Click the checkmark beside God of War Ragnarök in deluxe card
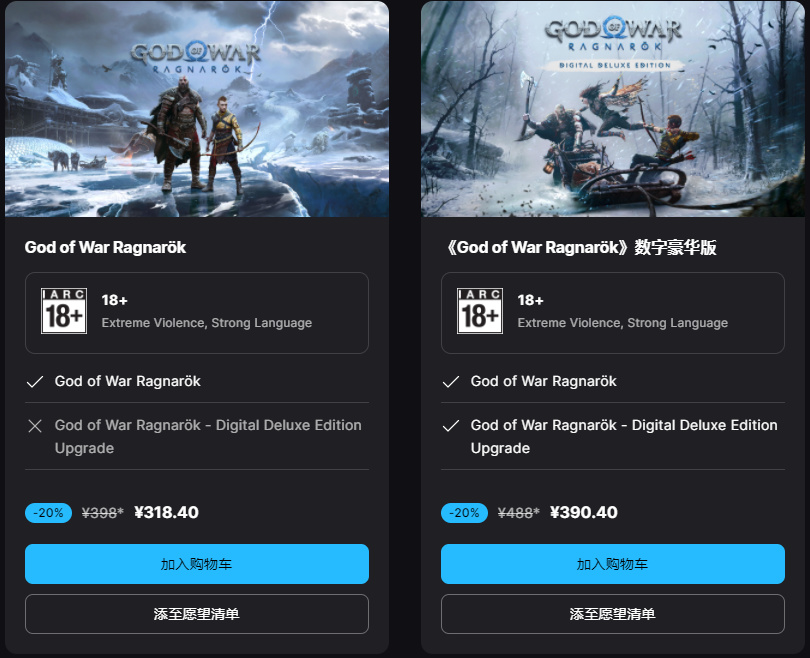The image size is (810, 658). pyautogui.click(x=451, y=382)
